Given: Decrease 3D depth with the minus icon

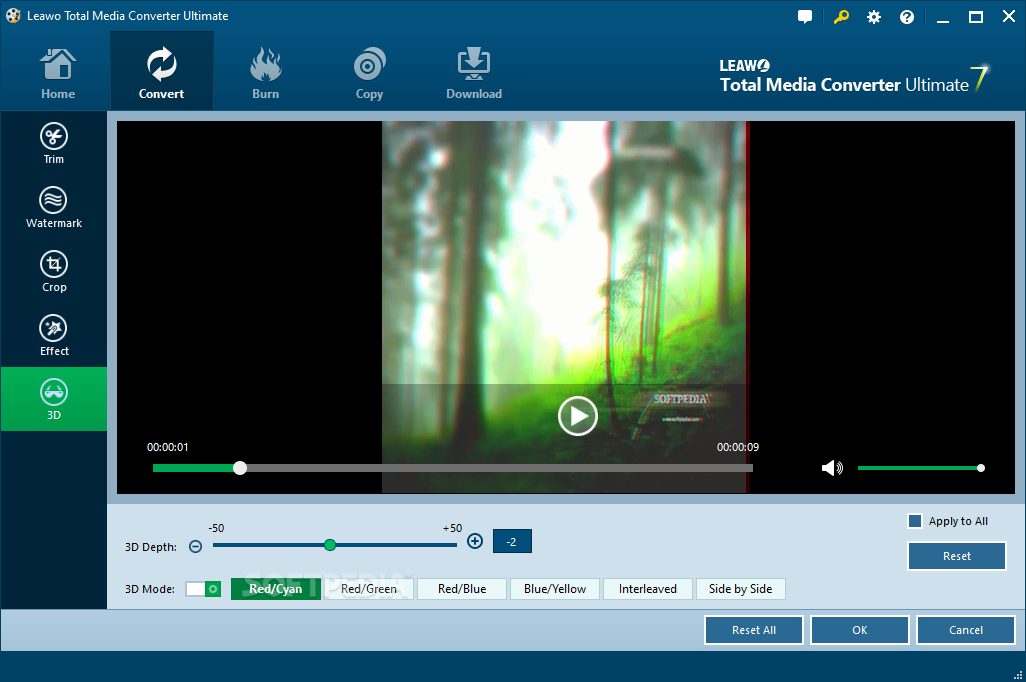Looking at the screenshot, I should click(x=195, y=547).
